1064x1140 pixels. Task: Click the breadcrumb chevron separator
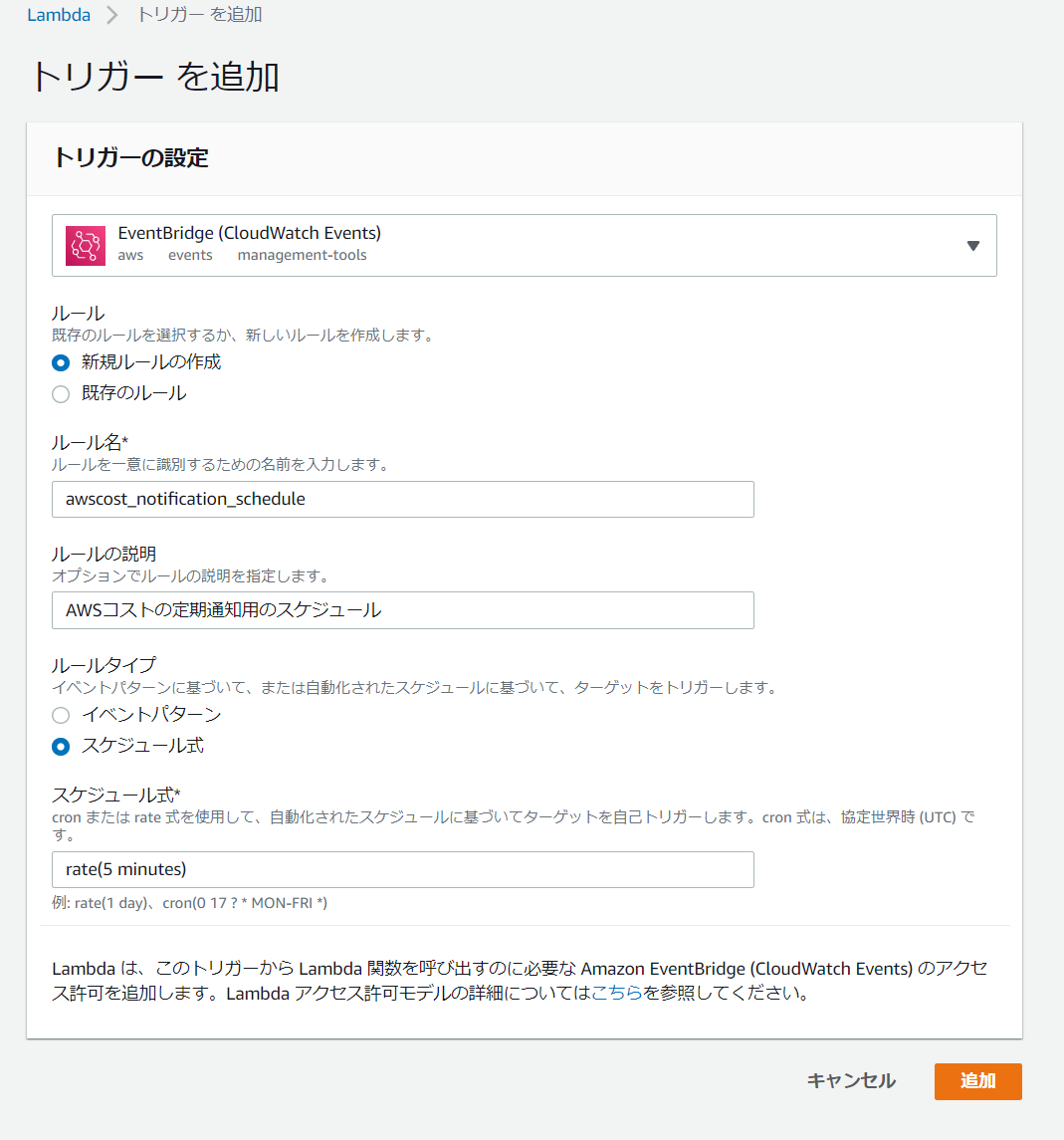coord(111,15)
